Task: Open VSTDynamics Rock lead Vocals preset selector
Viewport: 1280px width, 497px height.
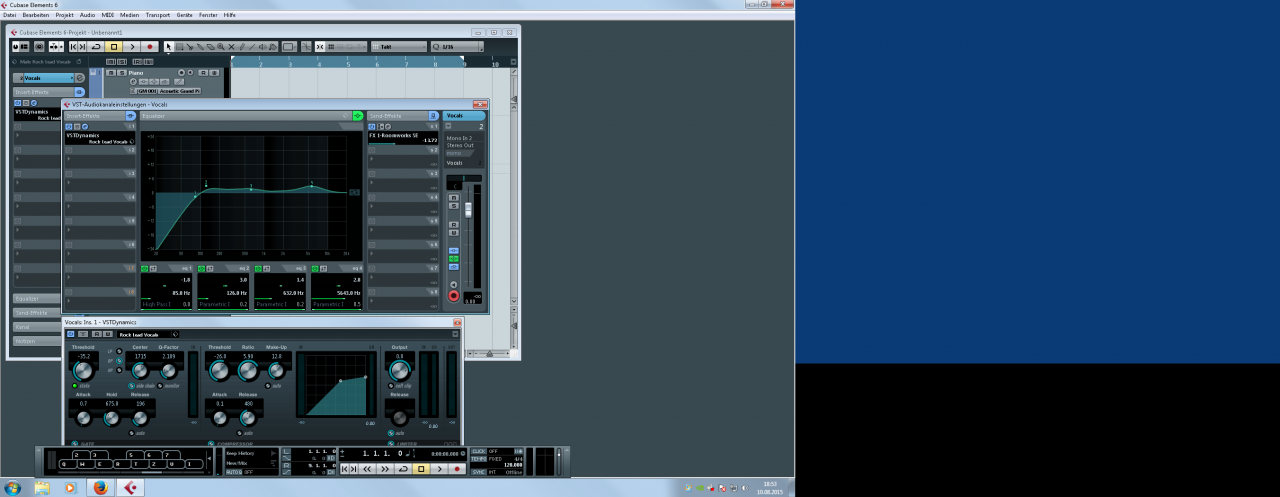Action: (x=147, y=334)
